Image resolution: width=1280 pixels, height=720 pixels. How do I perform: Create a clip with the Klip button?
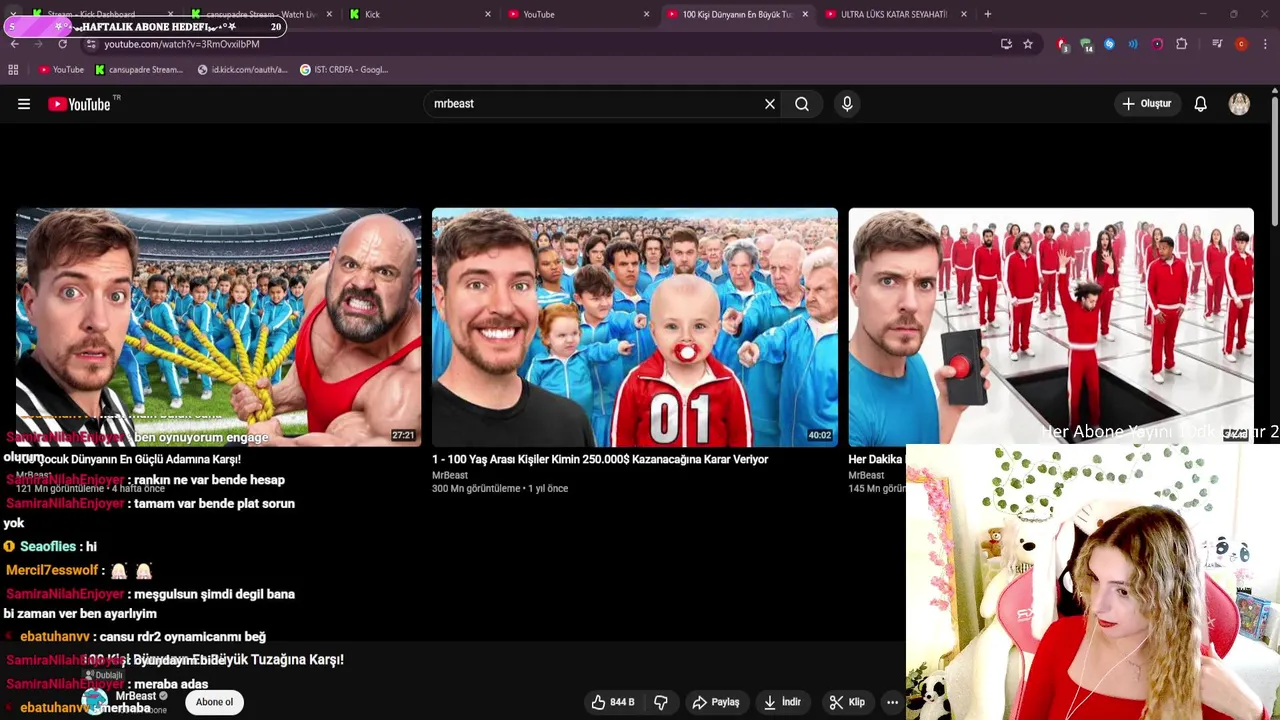click(x=847, y=702)
